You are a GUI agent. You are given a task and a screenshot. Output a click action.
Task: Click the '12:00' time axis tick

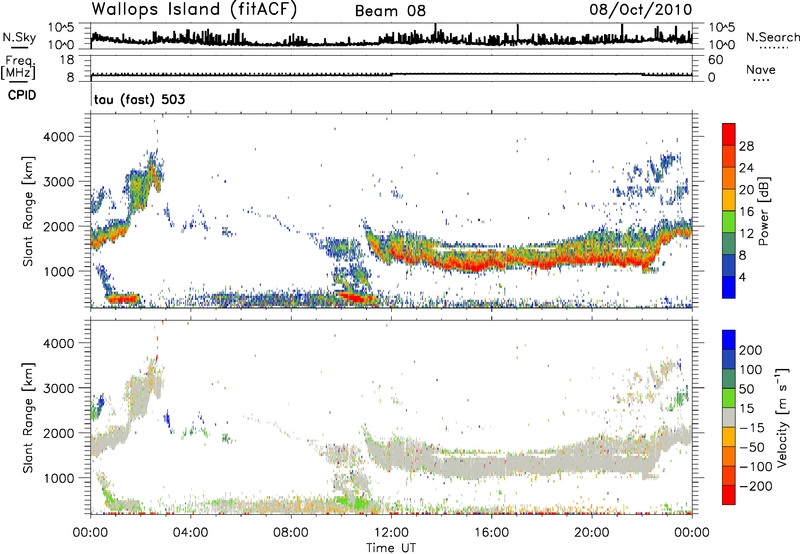(391, 533)
